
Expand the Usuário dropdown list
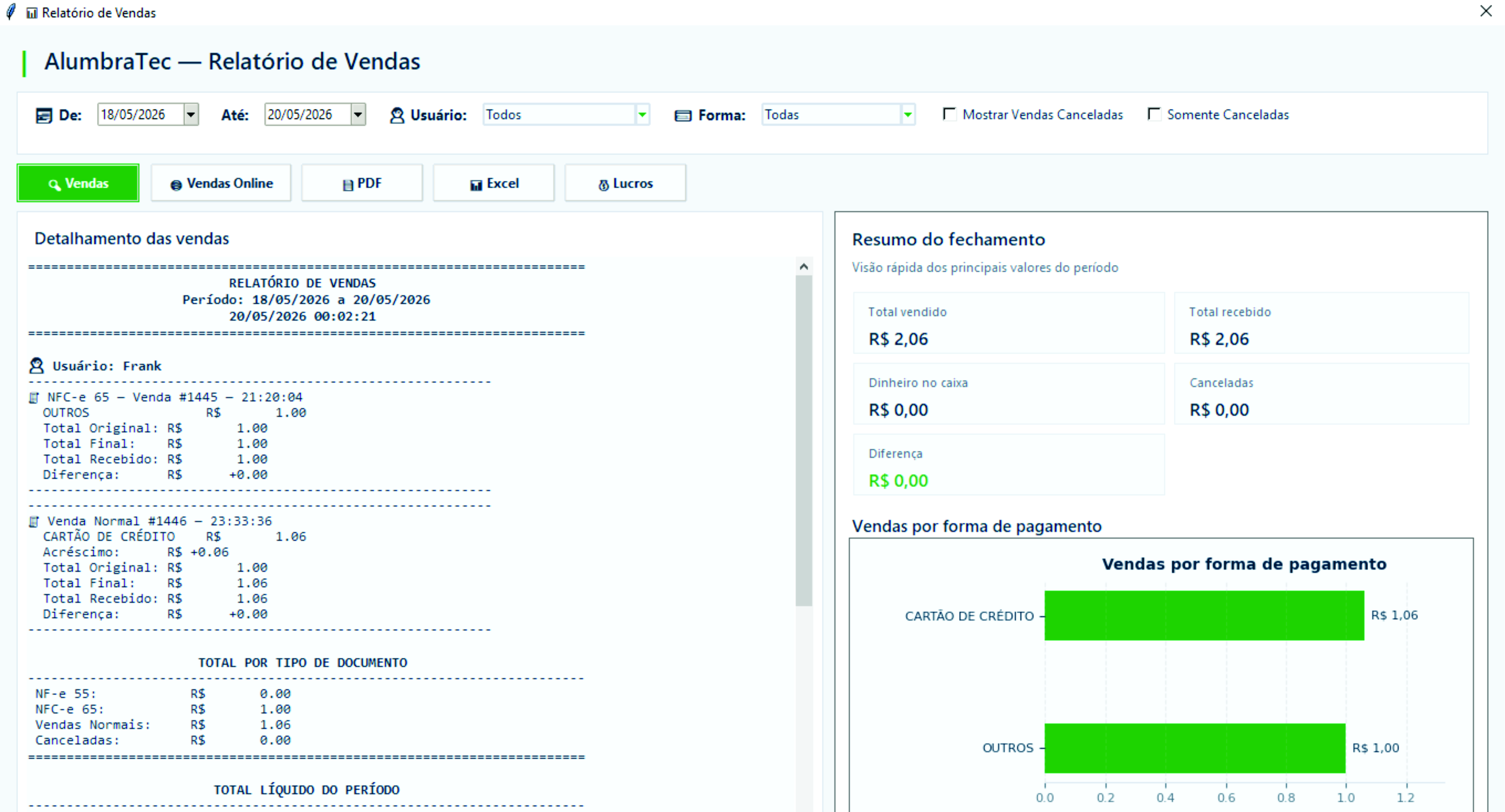click(x=642, y=114)
